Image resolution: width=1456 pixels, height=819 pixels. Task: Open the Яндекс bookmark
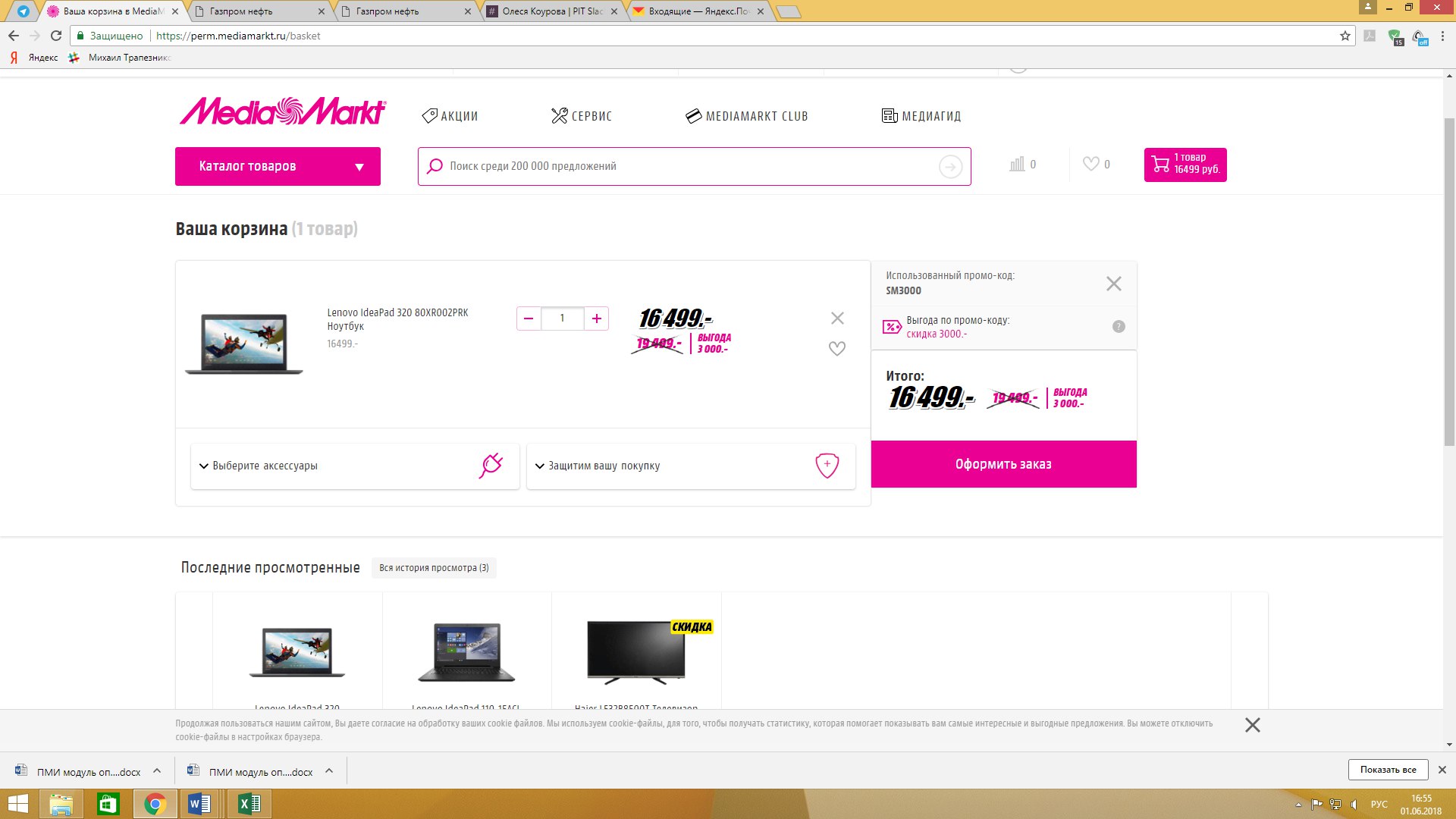point(35,58)
